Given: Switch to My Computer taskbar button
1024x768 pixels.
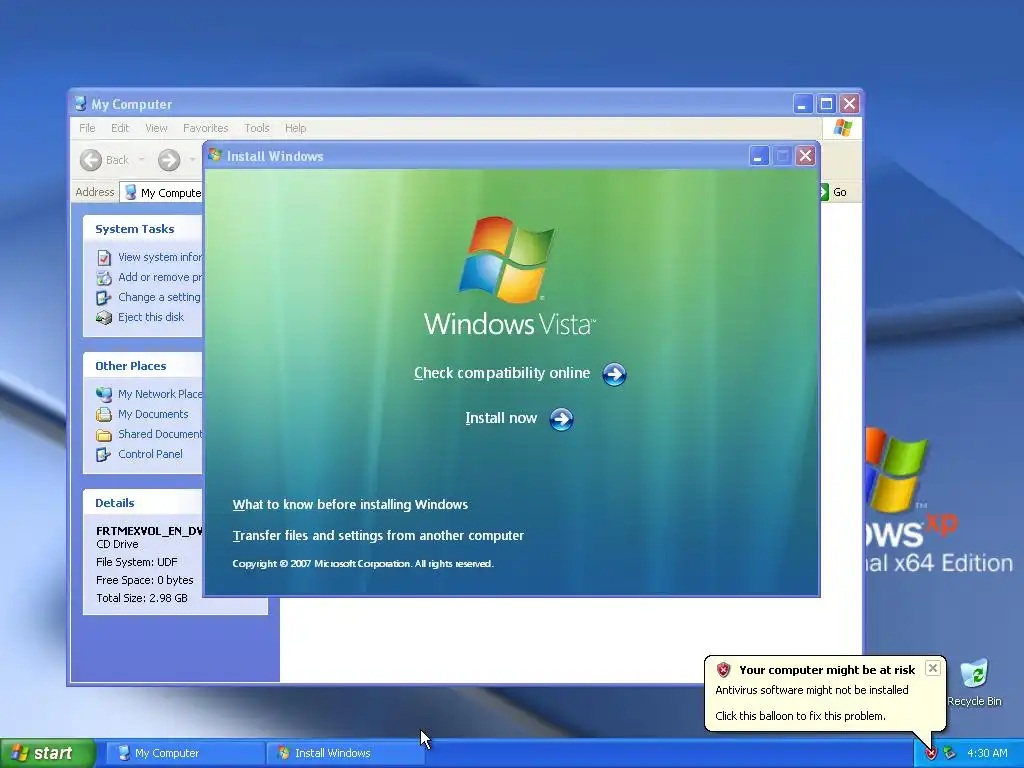Looking at the screenshot, I should pyautogui.click(x=185, y=753).
